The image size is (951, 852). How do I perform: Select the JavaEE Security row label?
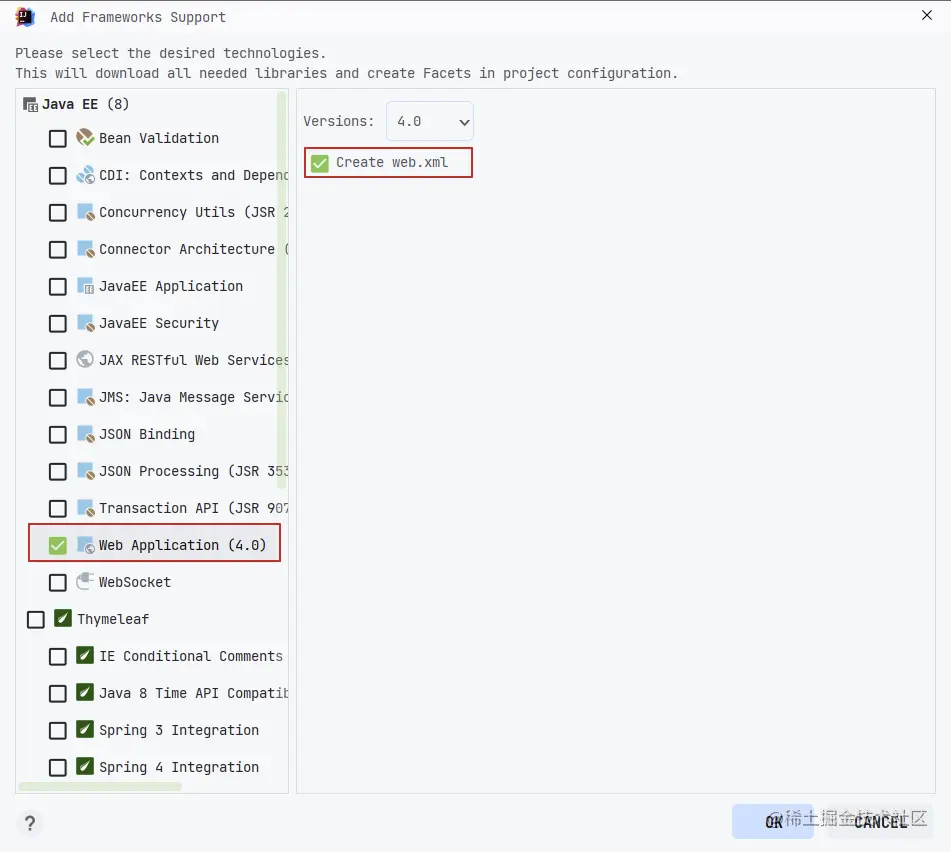[x=159, y=323]
